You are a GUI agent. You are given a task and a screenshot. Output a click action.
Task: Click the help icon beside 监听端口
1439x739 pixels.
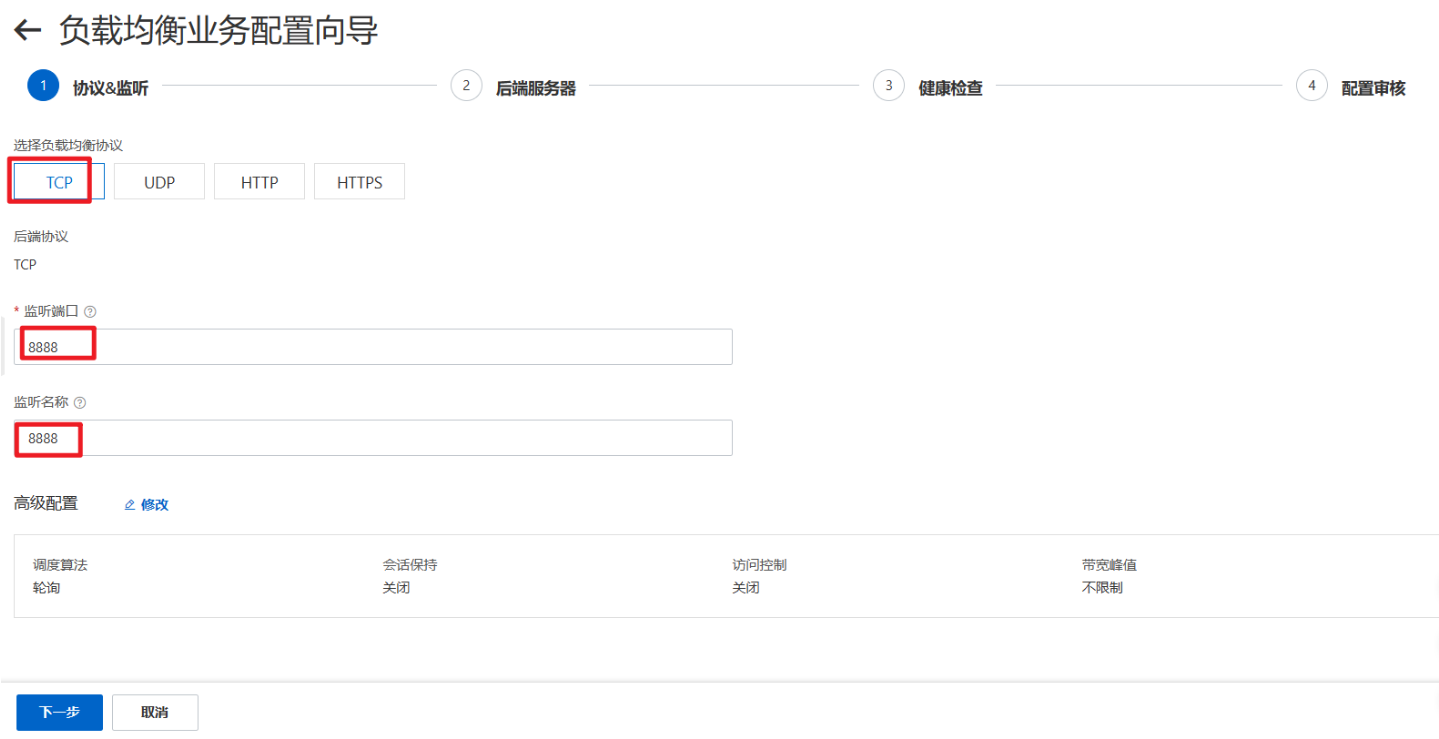(x=90, y=311)
